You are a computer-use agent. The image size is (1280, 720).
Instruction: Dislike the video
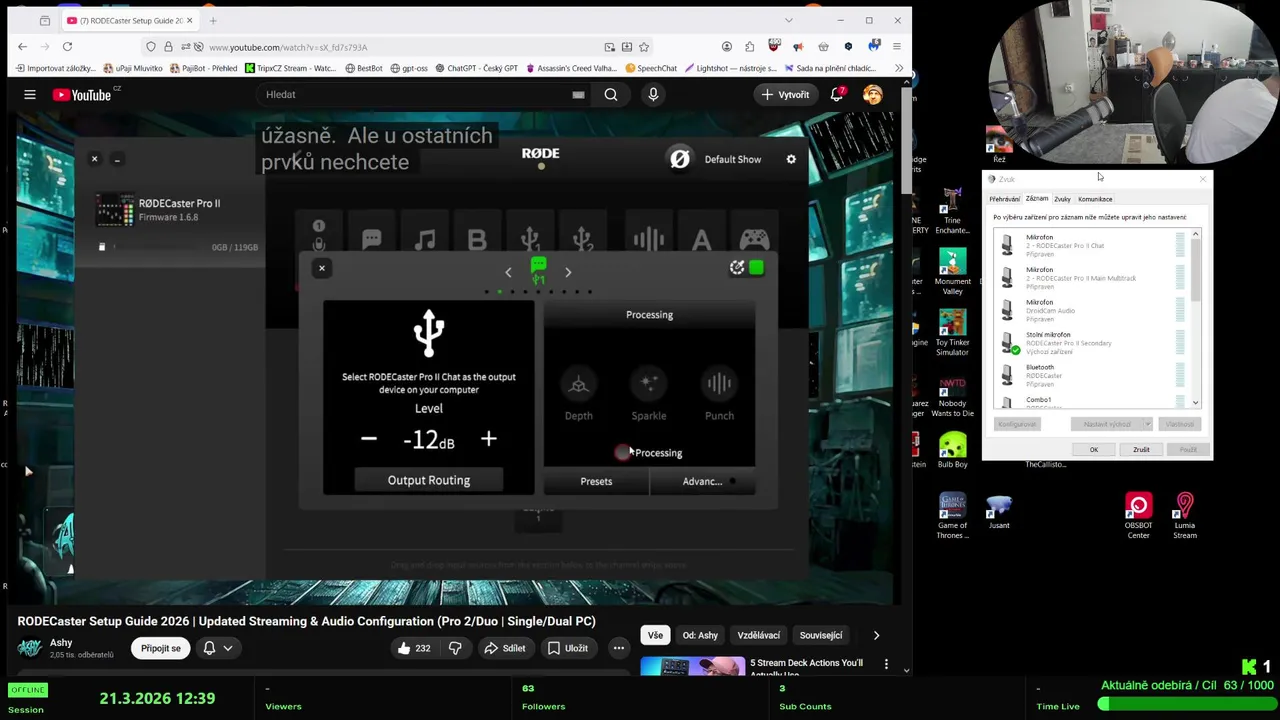pos(455,648)
